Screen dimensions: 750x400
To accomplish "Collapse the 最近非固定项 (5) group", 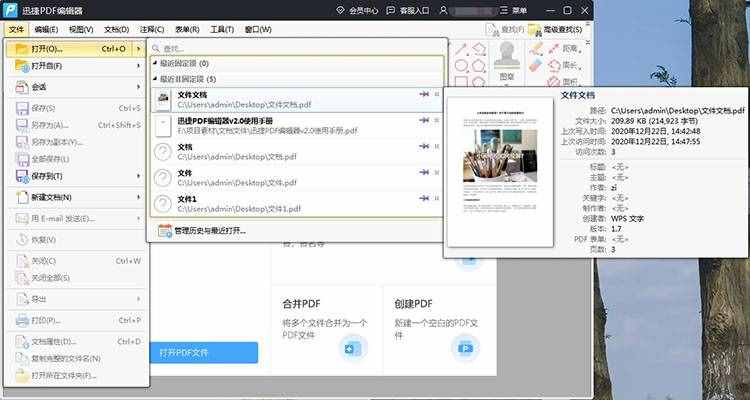I will [x=154, y=78].
